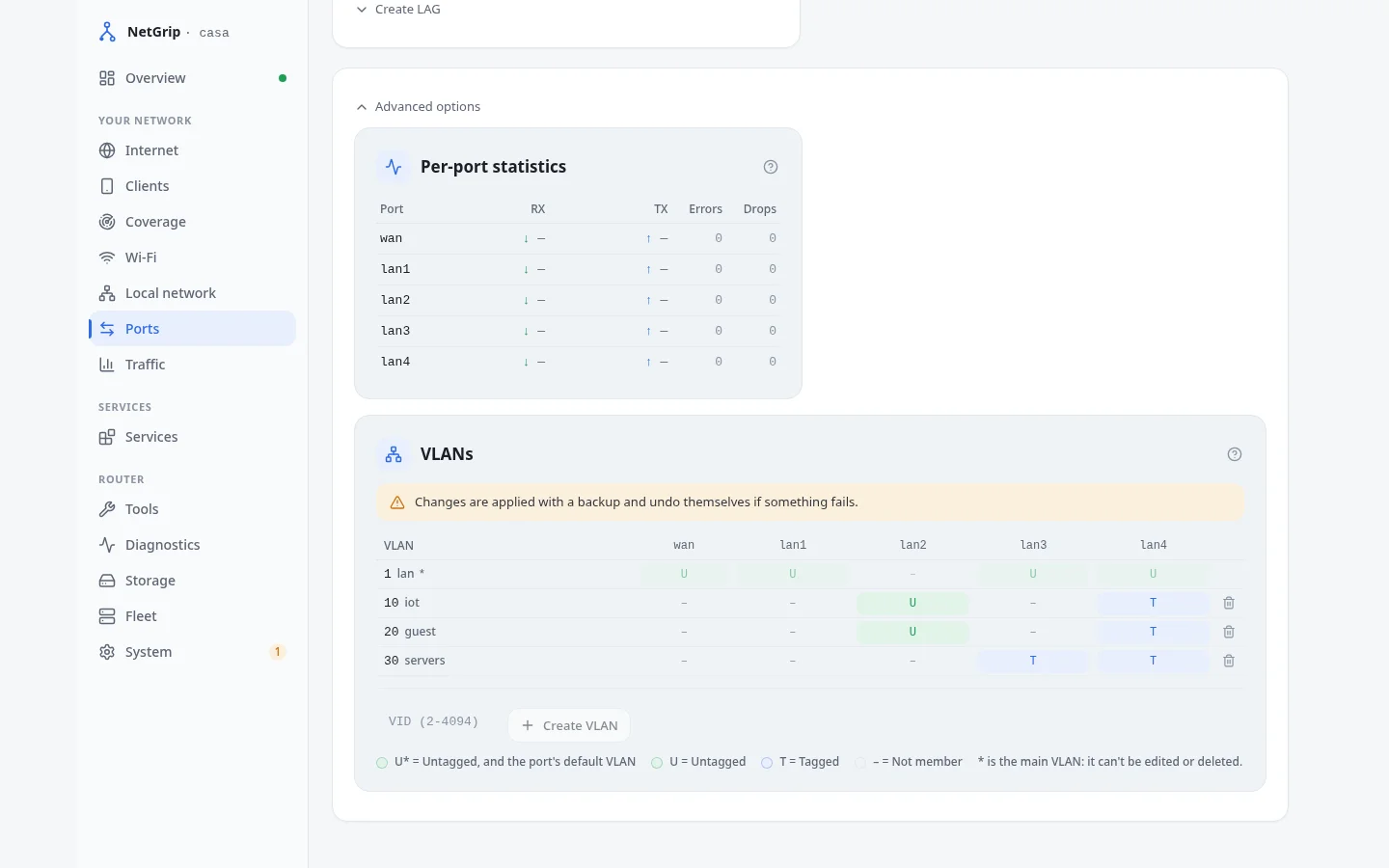The height and width of the screenshot is (868, 1389).
Task: Go to the Storage page
Action: click(x=192, y=581)
